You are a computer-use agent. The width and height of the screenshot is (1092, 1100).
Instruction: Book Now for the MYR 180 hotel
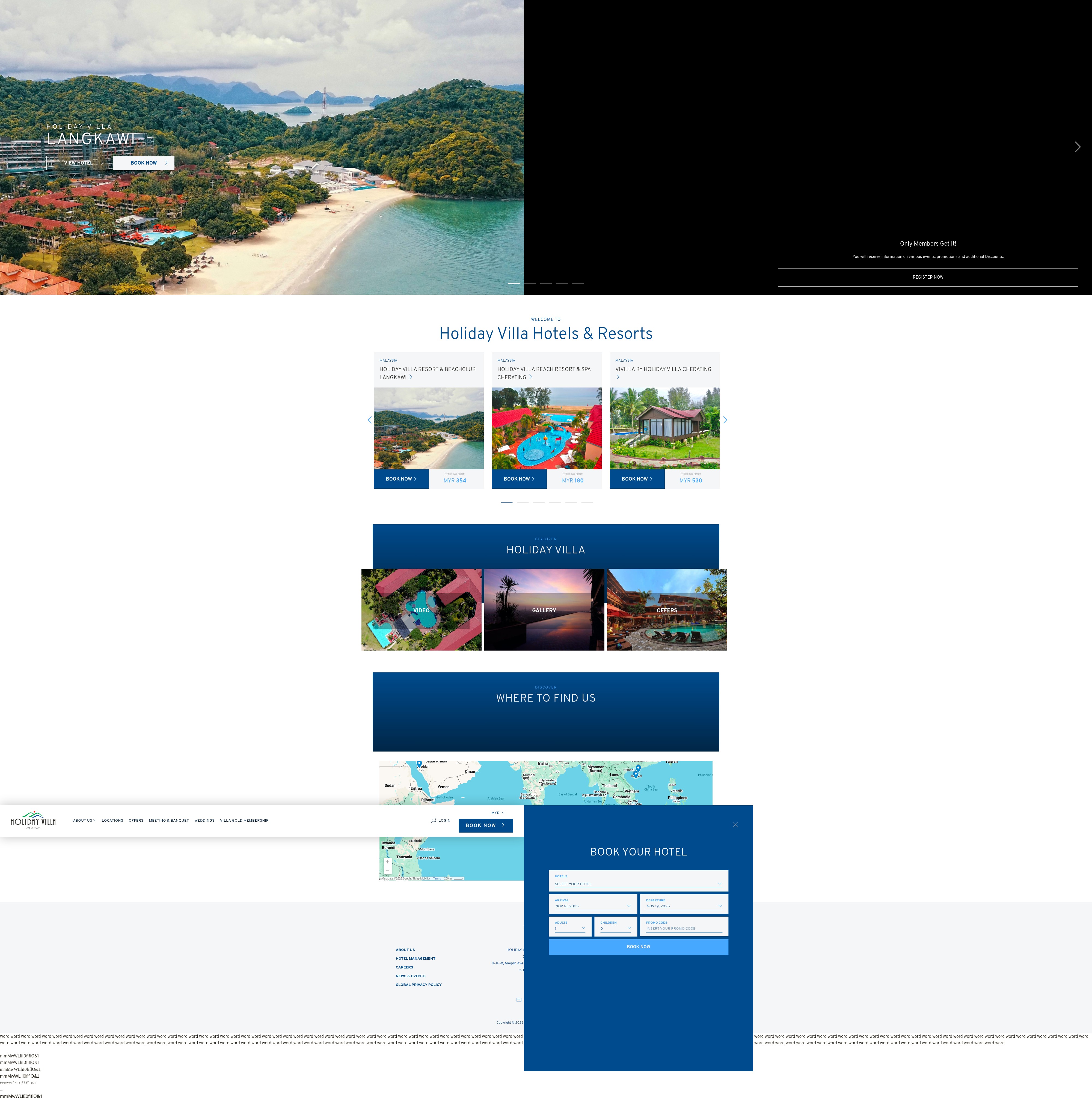[x=519, y=479]
